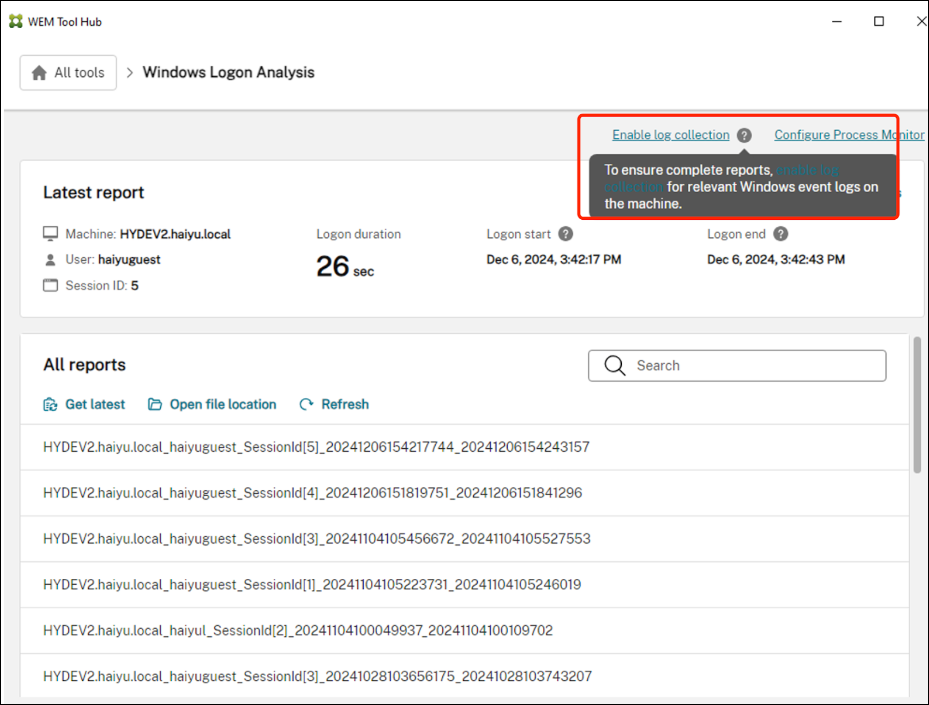This screenshot has width=929, height=705.
Task: Click the user icon next to haiyuguest
Action: point(49,258)
